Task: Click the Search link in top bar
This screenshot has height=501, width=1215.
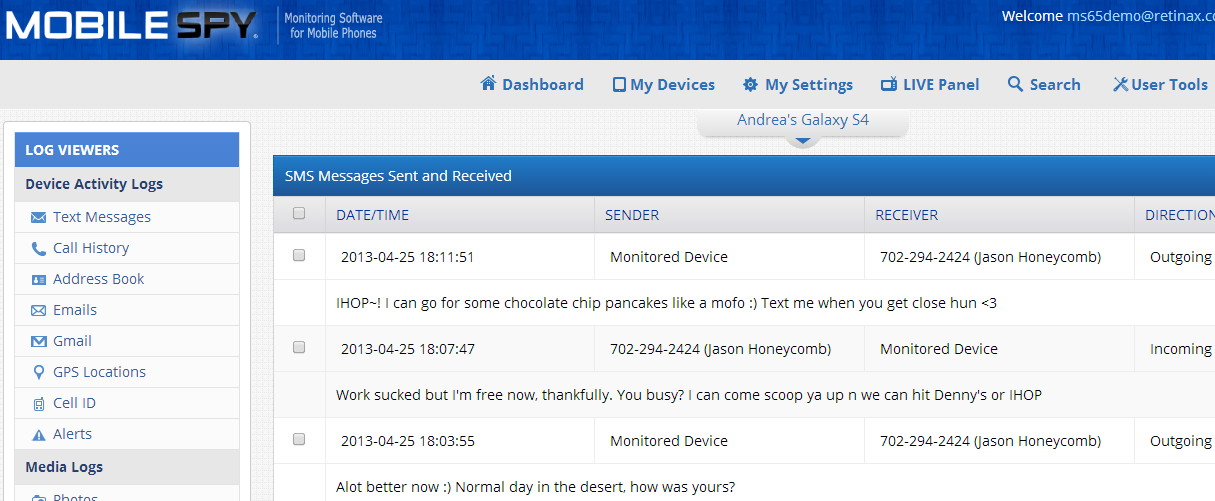Action: (1044, 85)
